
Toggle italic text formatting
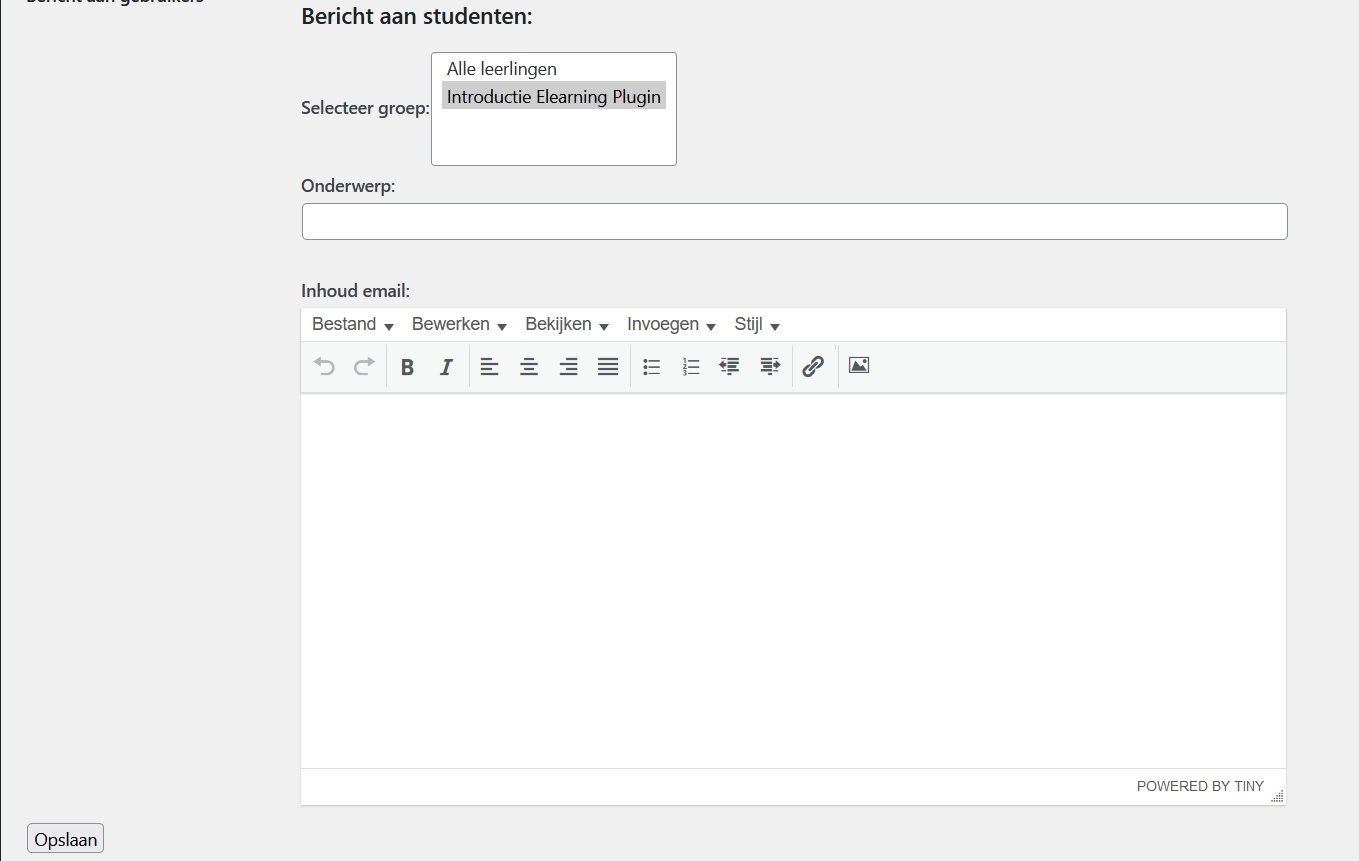[446, 367]
